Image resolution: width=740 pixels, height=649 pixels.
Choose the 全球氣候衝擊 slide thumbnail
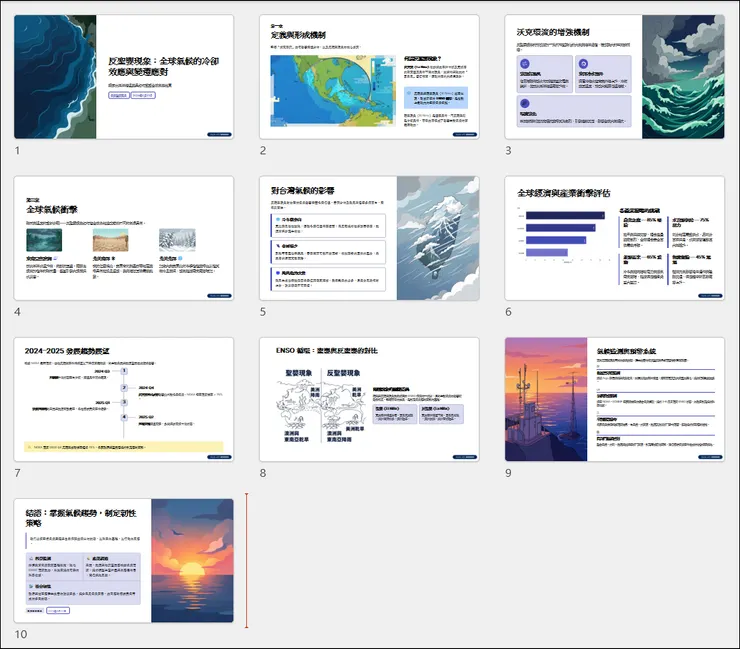[x=124, y=238]
